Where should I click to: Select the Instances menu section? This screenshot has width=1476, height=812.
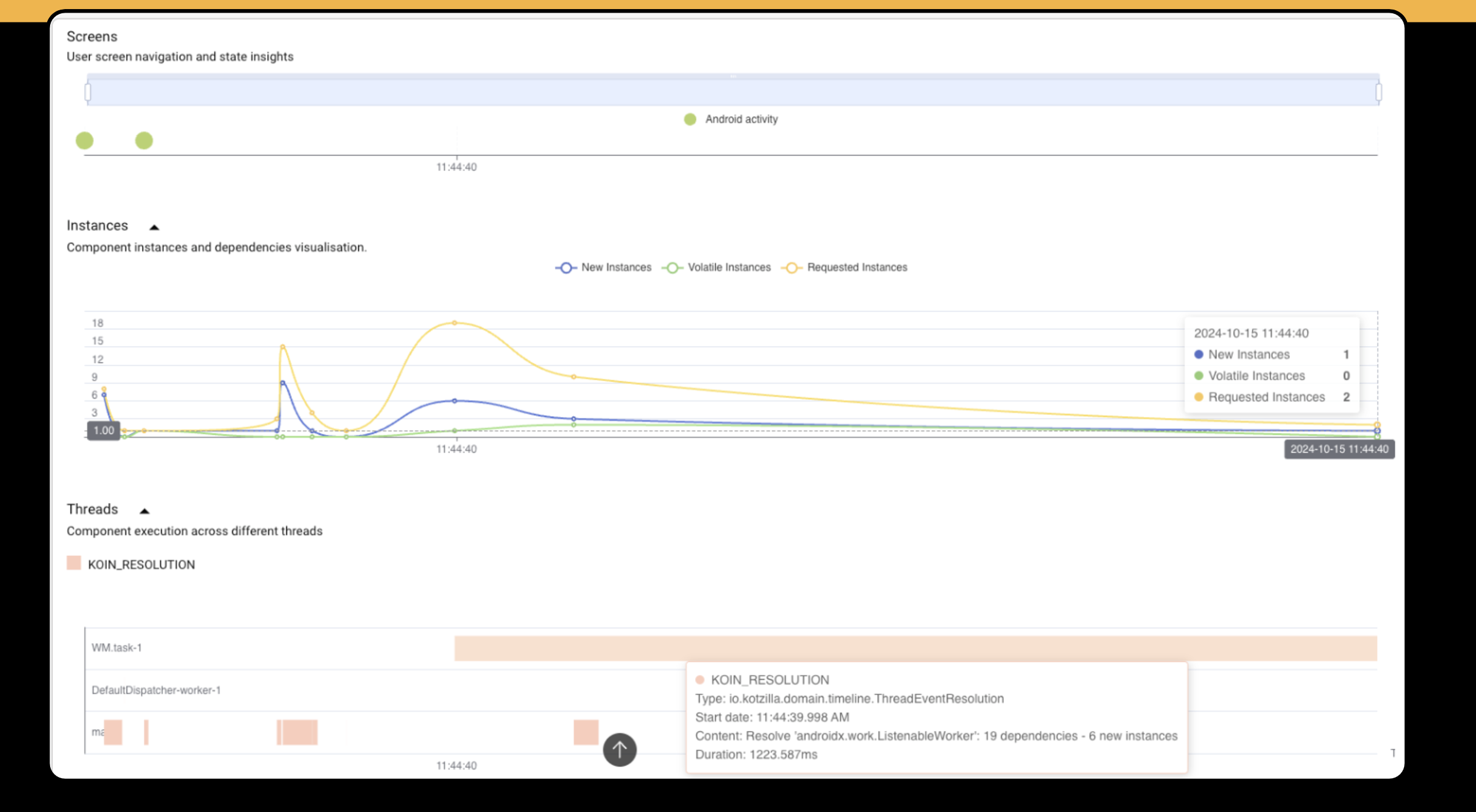click(x=98, y=225)
